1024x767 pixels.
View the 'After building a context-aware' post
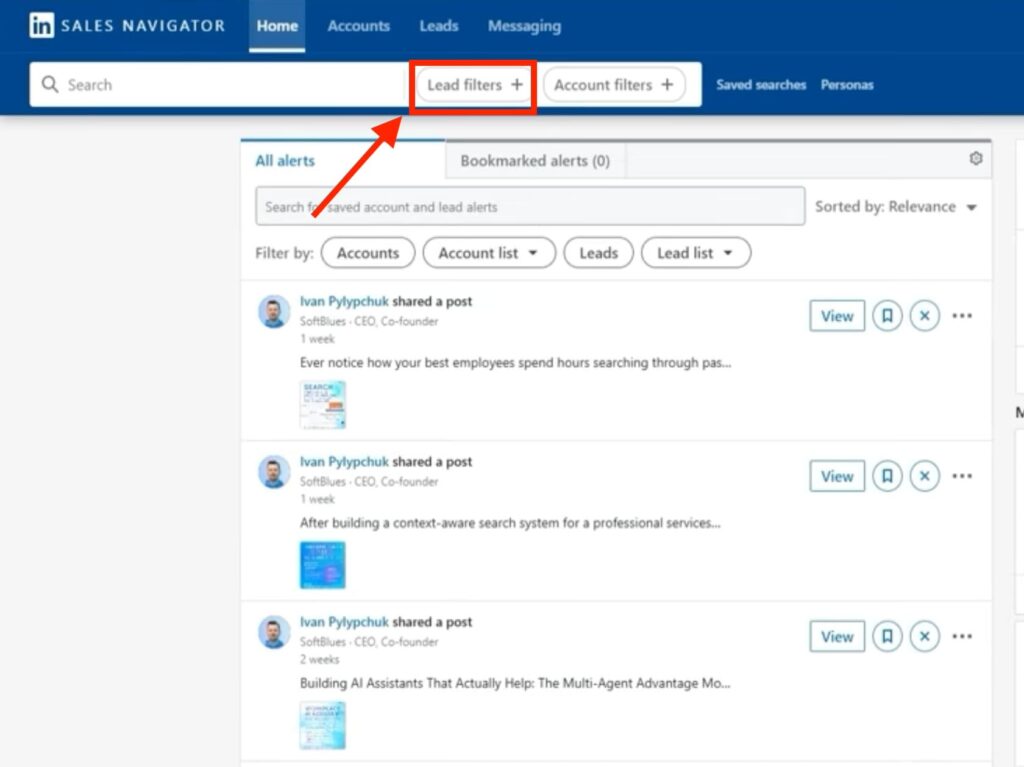[x=837, y=476]
